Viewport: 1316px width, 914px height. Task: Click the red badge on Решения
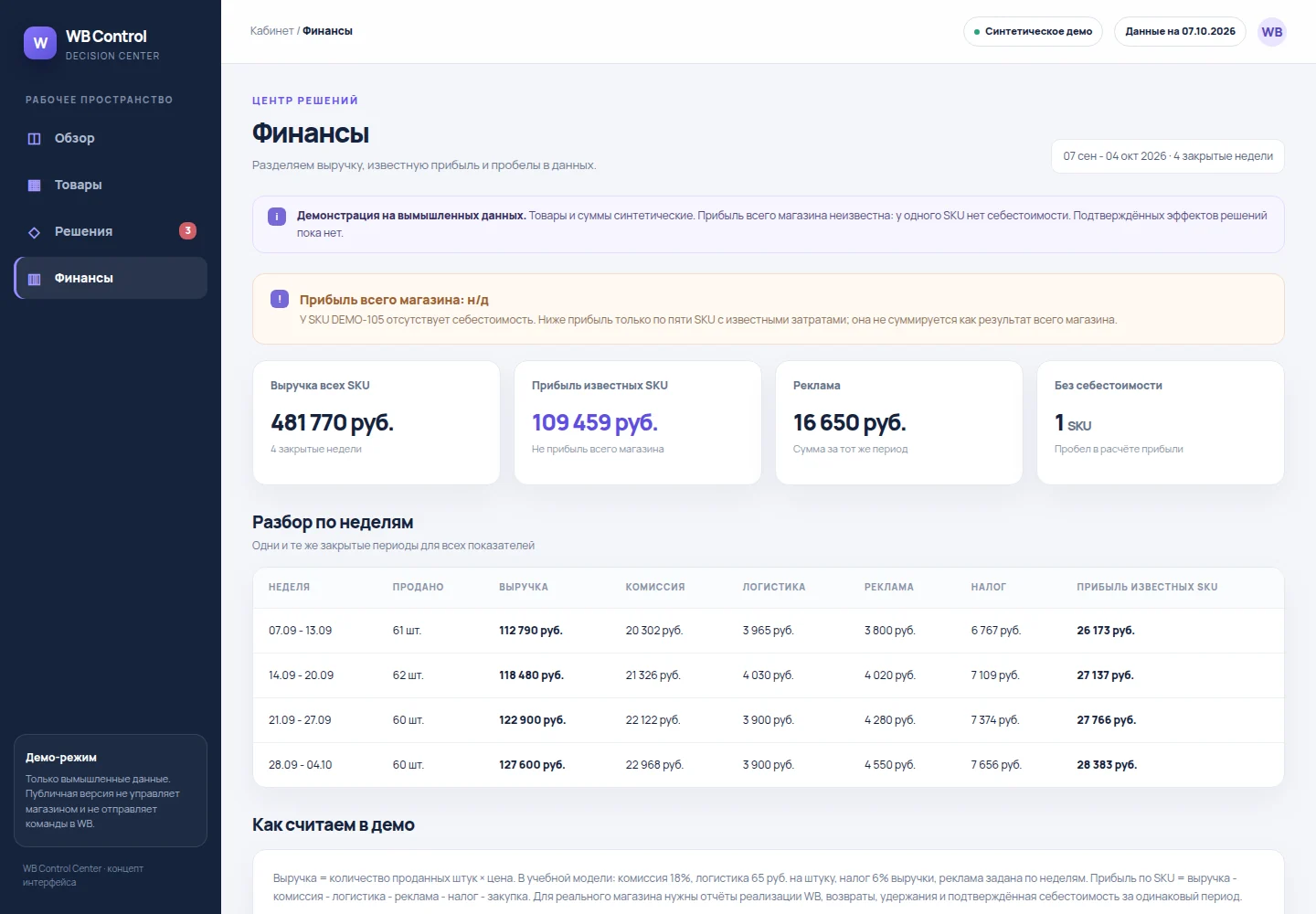pyautogui.click(x=187, y=231)
